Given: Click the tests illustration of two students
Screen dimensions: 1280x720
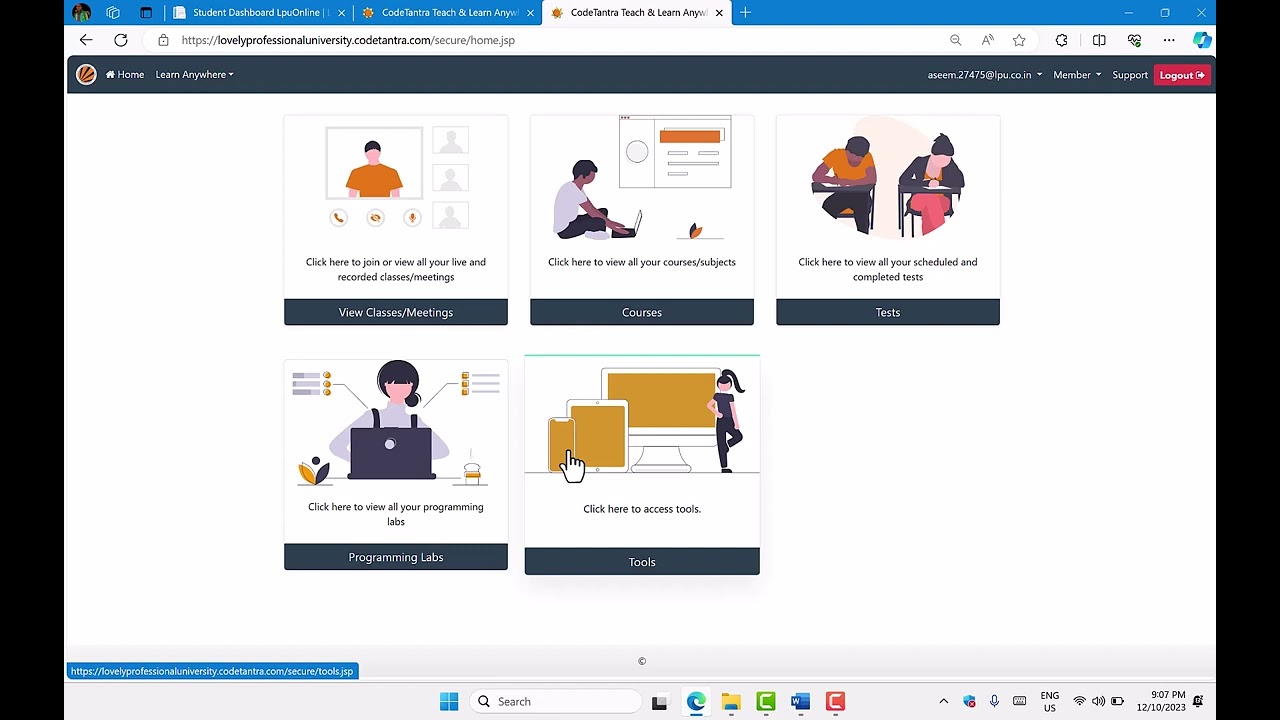Looking at the screenshot, I should pos(888,178).
